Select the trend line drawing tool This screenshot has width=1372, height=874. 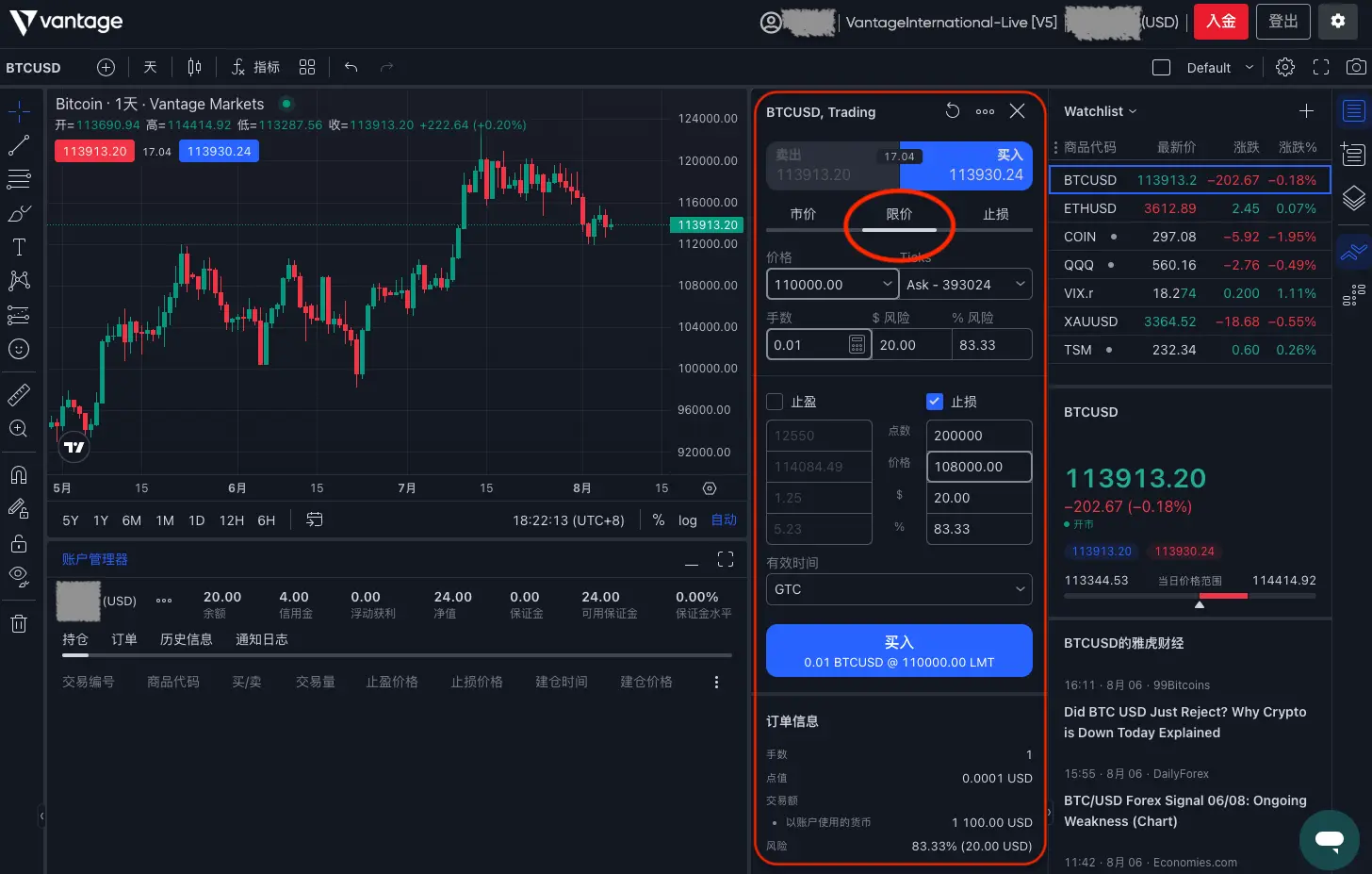[x=19, y=145]
